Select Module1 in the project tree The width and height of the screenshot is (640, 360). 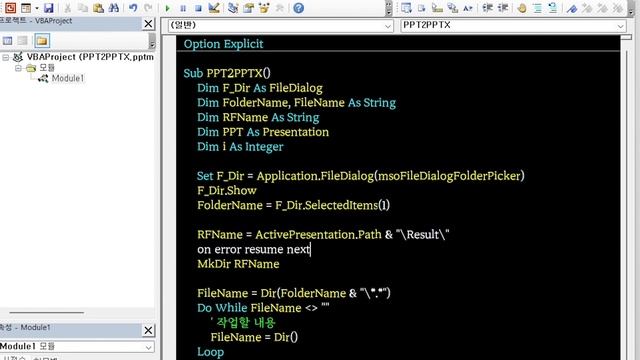pos(68,78)
